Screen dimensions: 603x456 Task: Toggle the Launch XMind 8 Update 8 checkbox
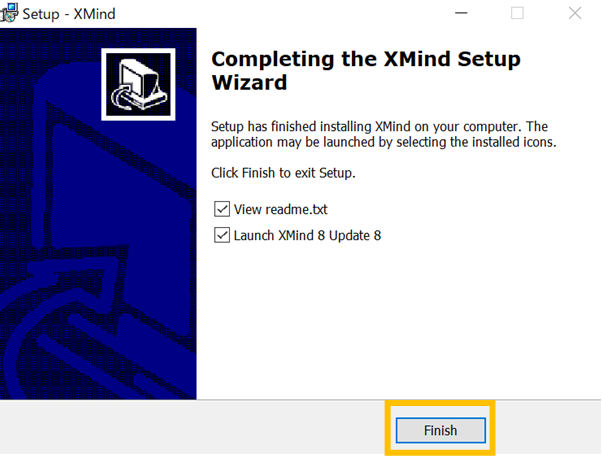[222, 235]
